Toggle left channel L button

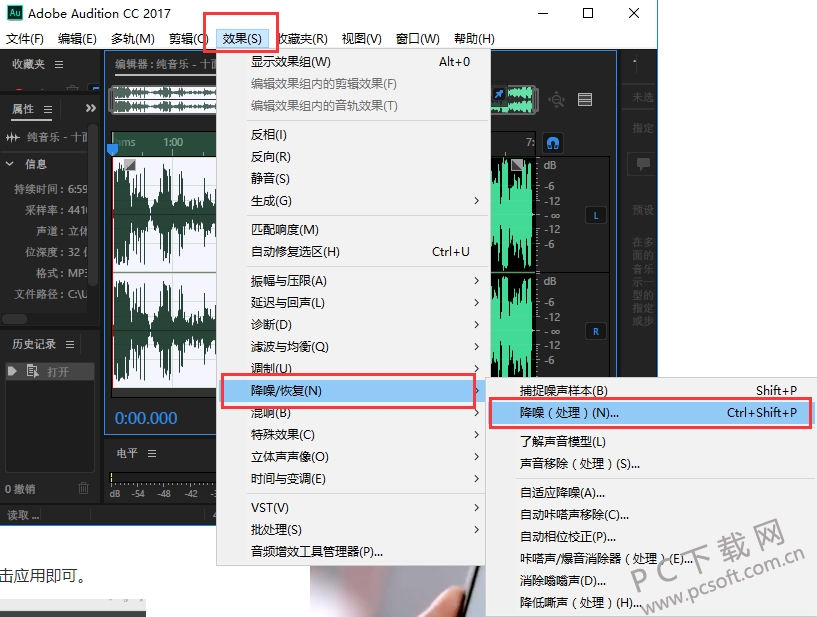pyautogui.click(x=596, y=215)
